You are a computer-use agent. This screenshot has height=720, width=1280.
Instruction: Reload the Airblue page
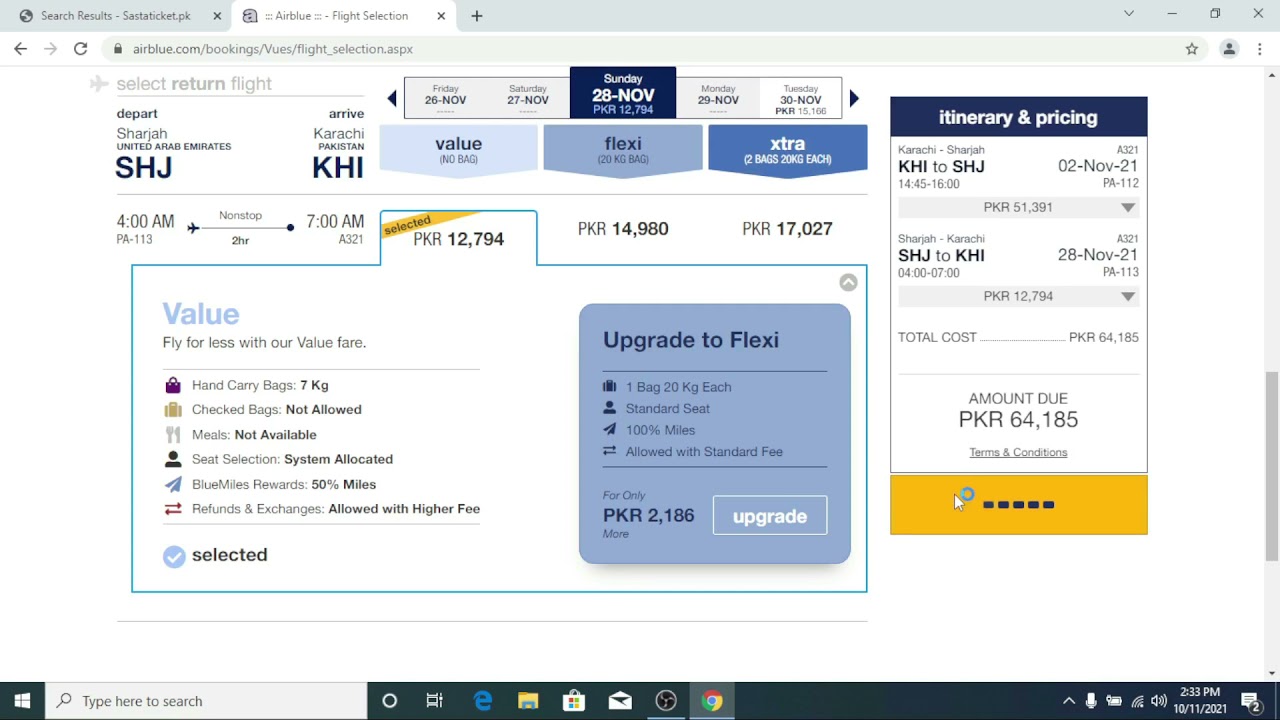click(x=80, y=48)
